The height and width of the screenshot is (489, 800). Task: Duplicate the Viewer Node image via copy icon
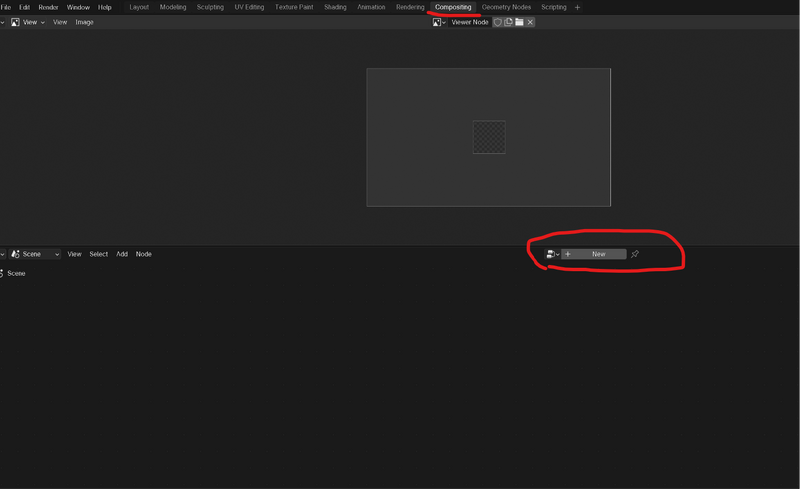point(508,22)
